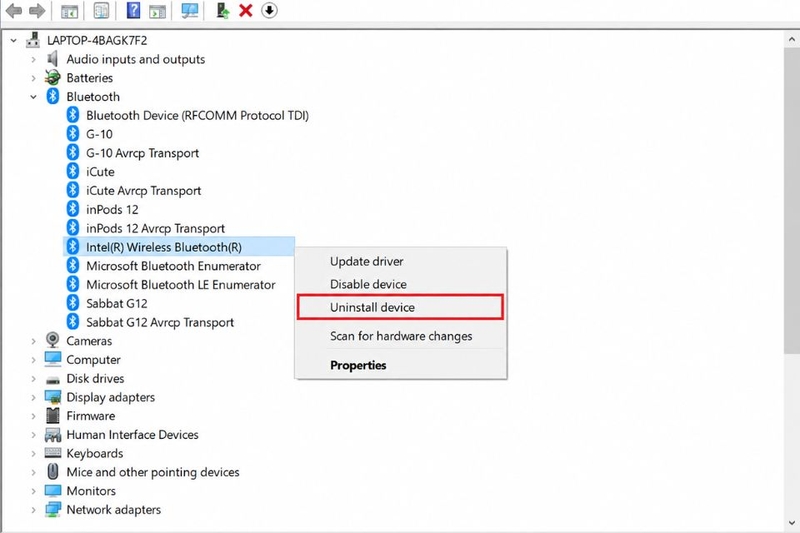800x533 pixels.
Task: Choose Update driver from context menu
Action: 401,261
